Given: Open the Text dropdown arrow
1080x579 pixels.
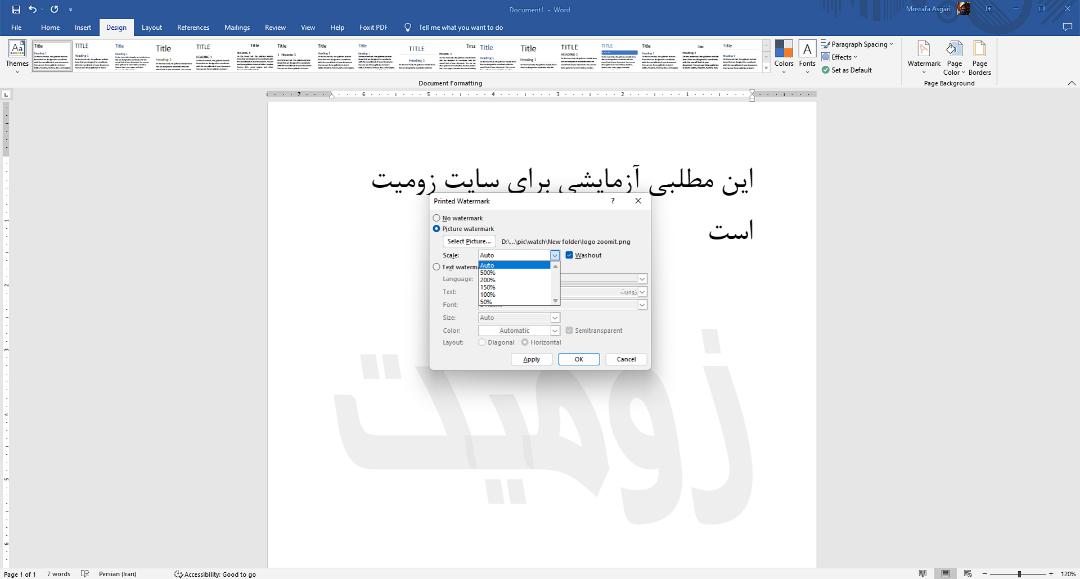Looking at the screenshot, I should pos(642,292).
